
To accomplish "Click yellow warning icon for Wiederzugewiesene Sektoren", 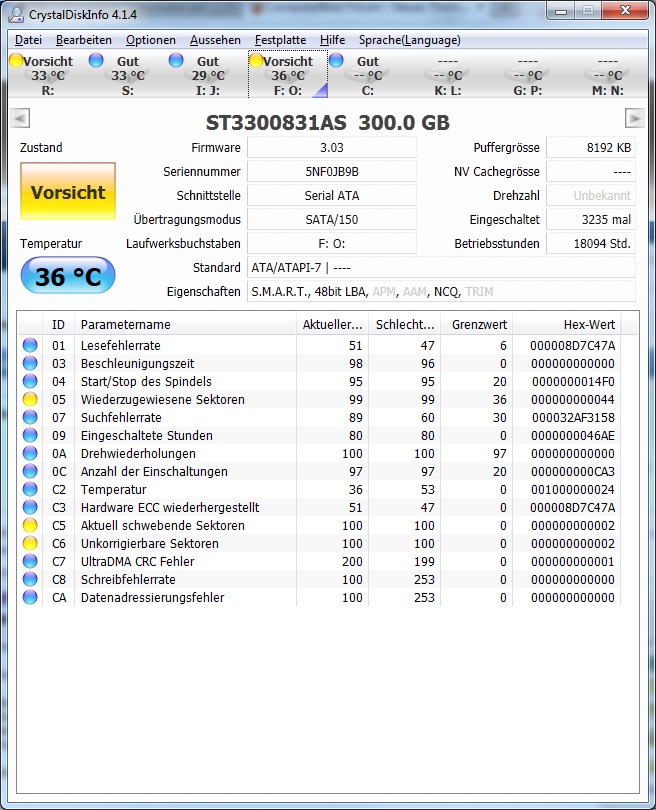I will tap(30, 399).
